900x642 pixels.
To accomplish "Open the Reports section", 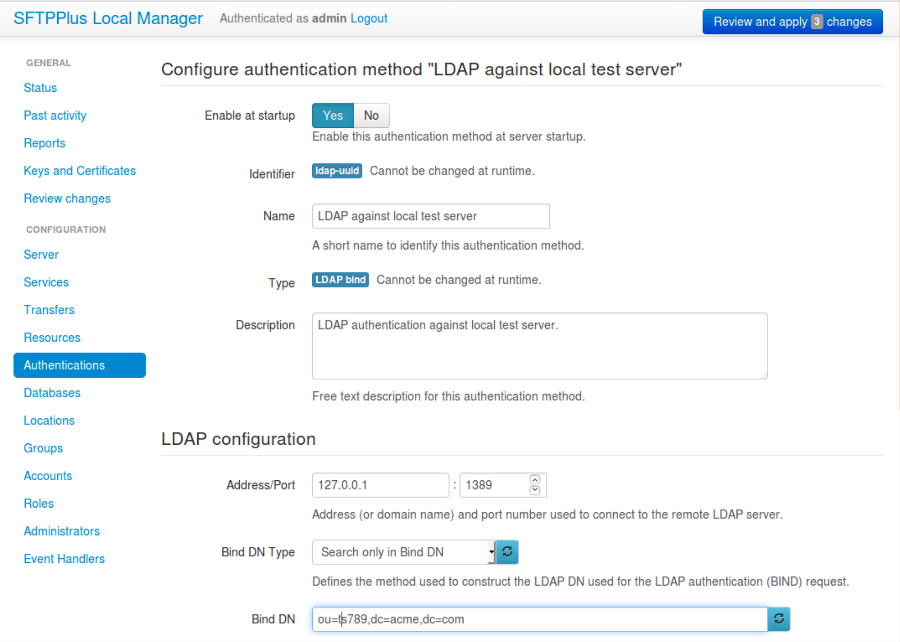I will pyautogui.click(x=44, y=143).
